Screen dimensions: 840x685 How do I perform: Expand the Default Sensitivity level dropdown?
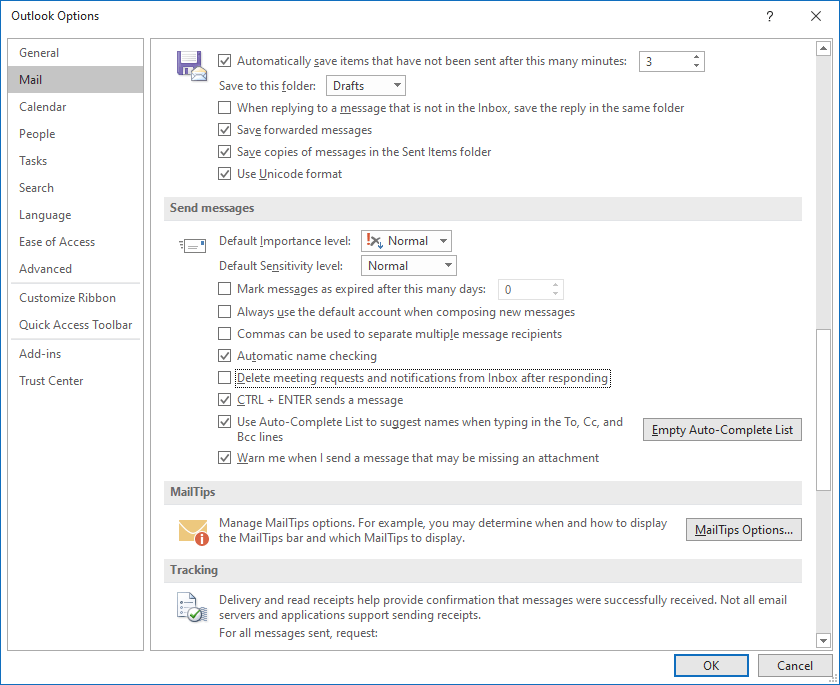(x=408, y=266)
